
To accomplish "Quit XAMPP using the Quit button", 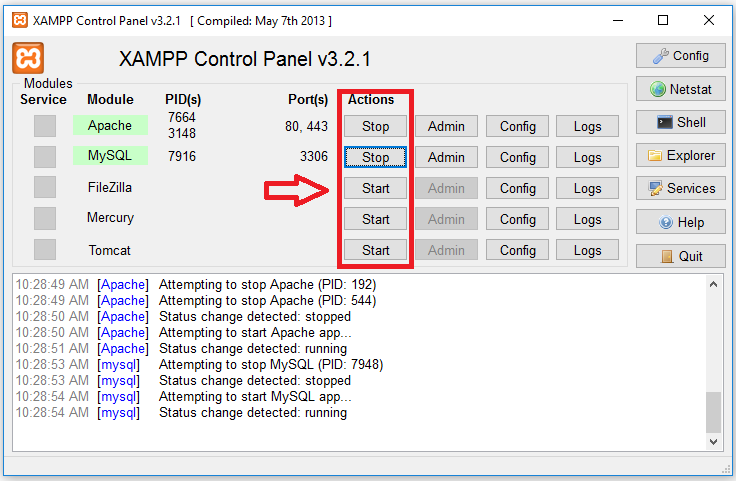I will pyautogui.click(x=680, y=255).
